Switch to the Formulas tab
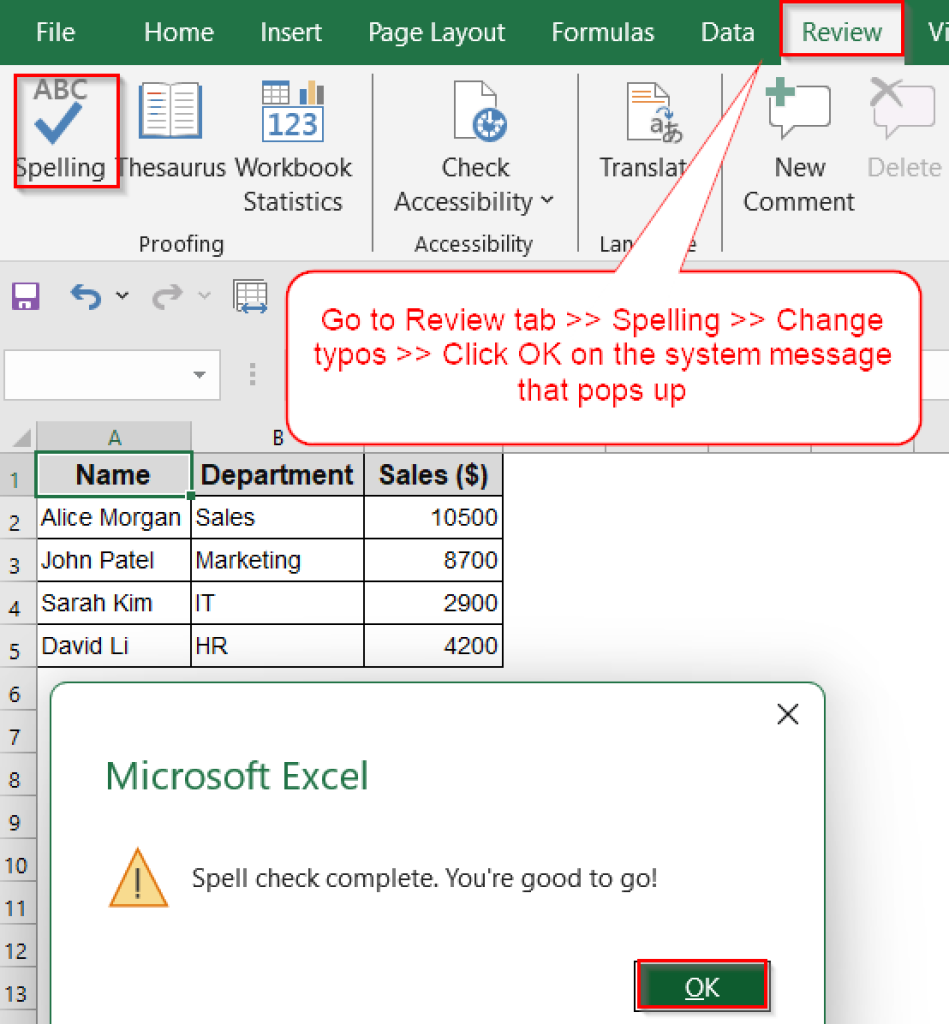Screen dimensions: 949x1024 [602, 32]
